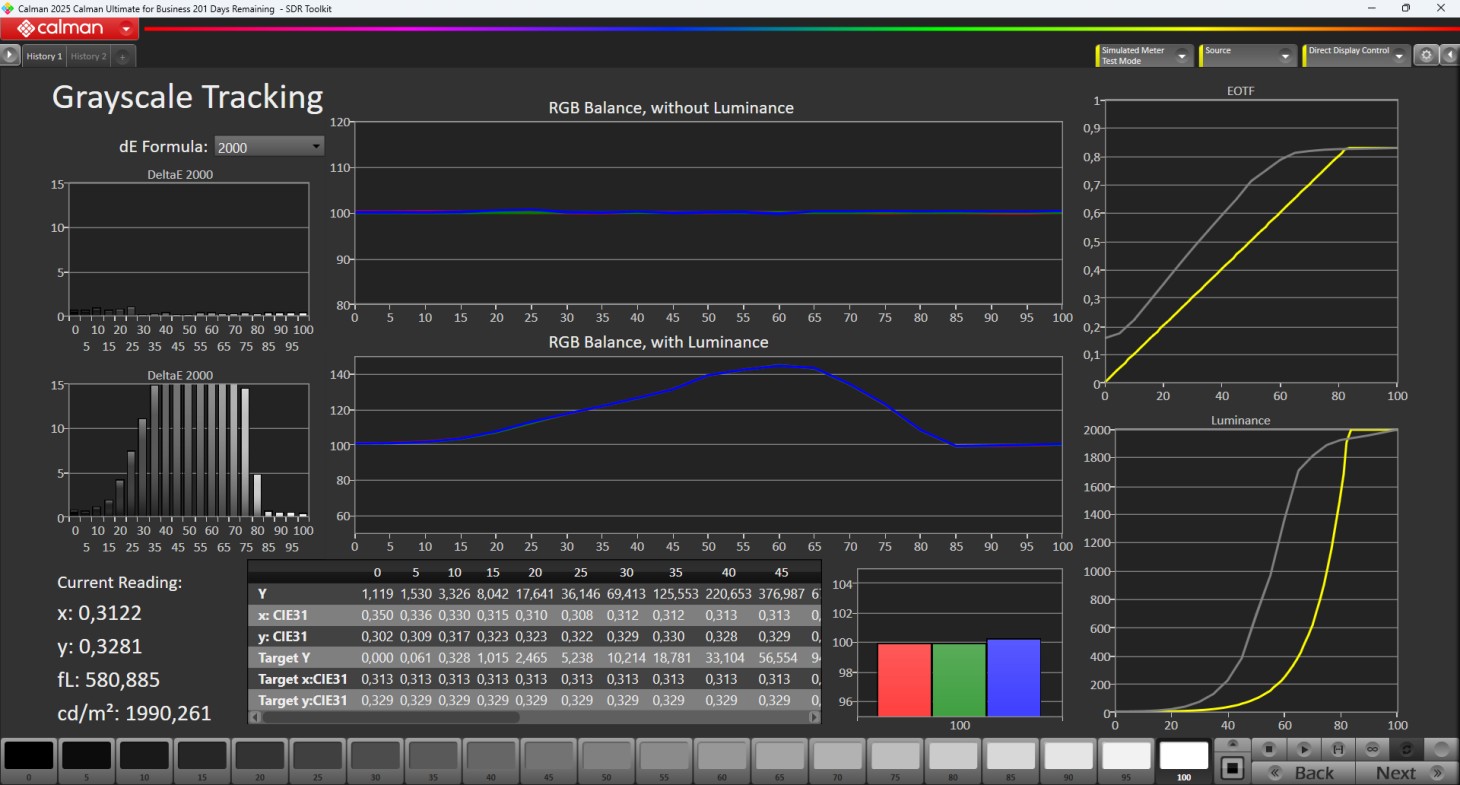This screenshot has width=1460, height=785.
Task: Click the add history tab plus icon
Action: pyautogui.click(x=122, y=57)
